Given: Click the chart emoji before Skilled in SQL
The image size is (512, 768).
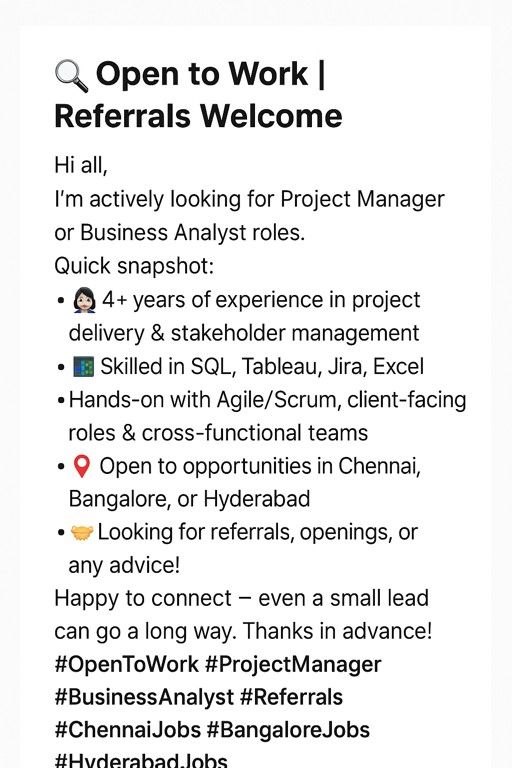Looking at the screenshot, I should (x=83, y=367).
